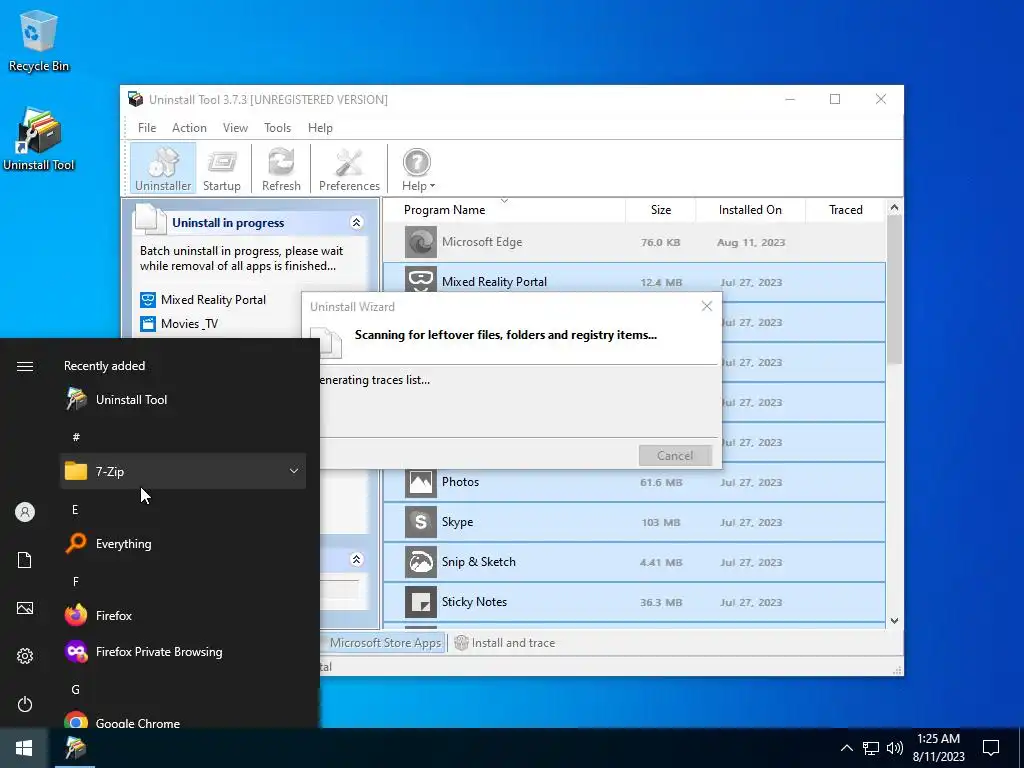Screen dimensions: 1024x768
Task: Expand the 7-Zip folder in Start menu
Action: (183, 471)
